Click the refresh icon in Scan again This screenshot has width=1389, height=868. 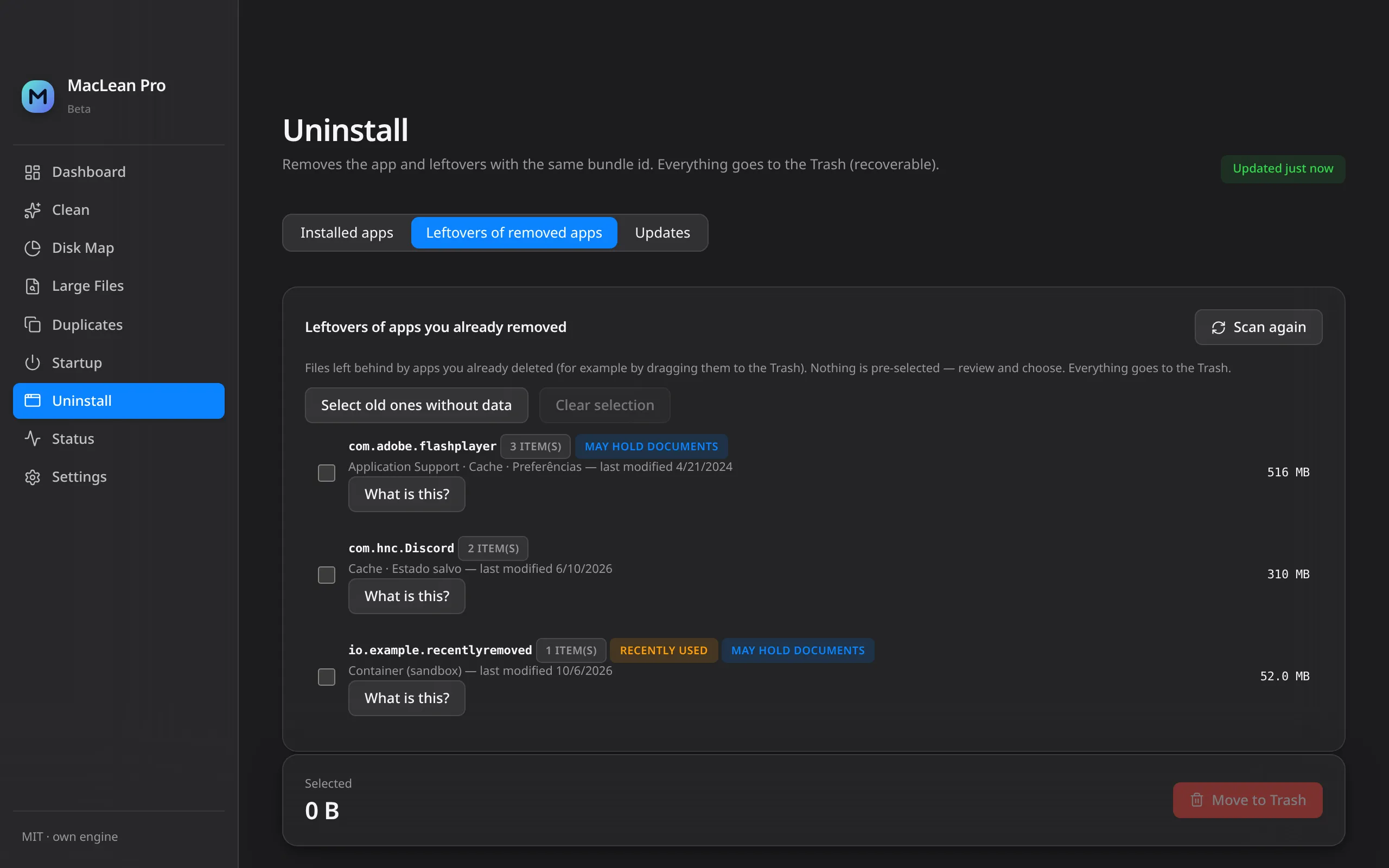point(1219,327)
